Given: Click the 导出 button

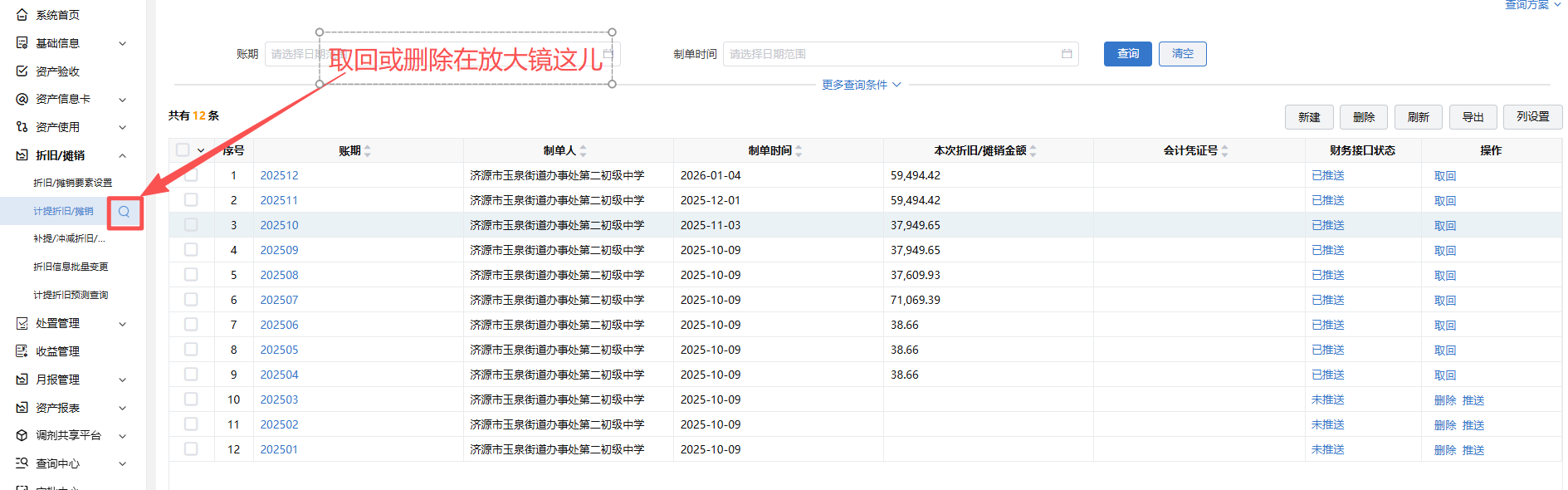Looking at the screenshot, I should coord(1473,117).
